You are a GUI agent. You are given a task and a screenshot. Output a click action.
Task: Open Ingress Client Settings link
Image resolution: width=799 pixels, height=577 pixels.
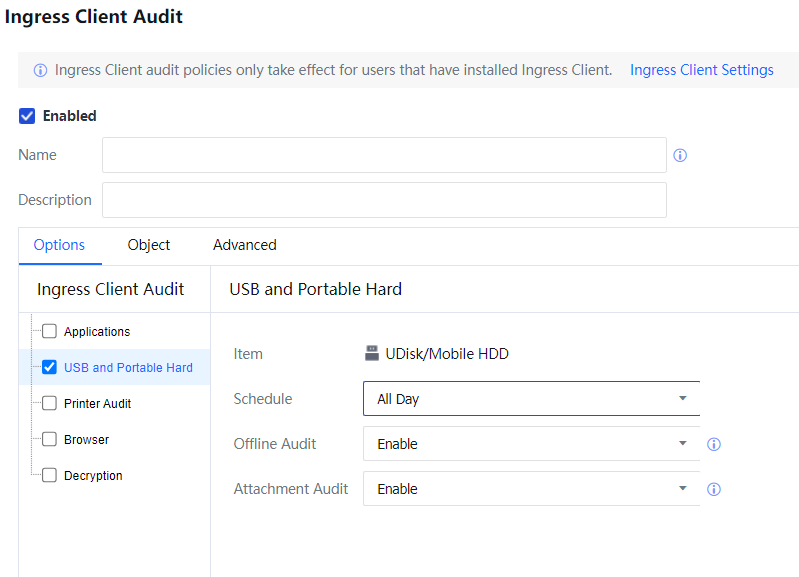coord(701,70)
